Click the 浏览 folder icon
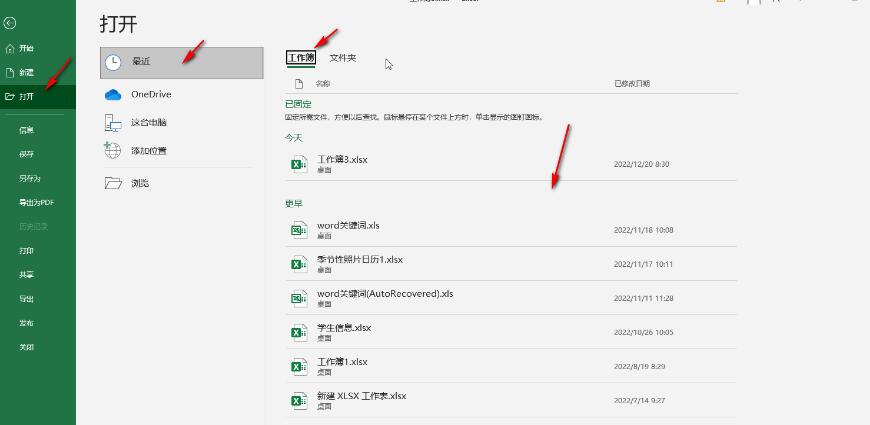 coord(113,183)
